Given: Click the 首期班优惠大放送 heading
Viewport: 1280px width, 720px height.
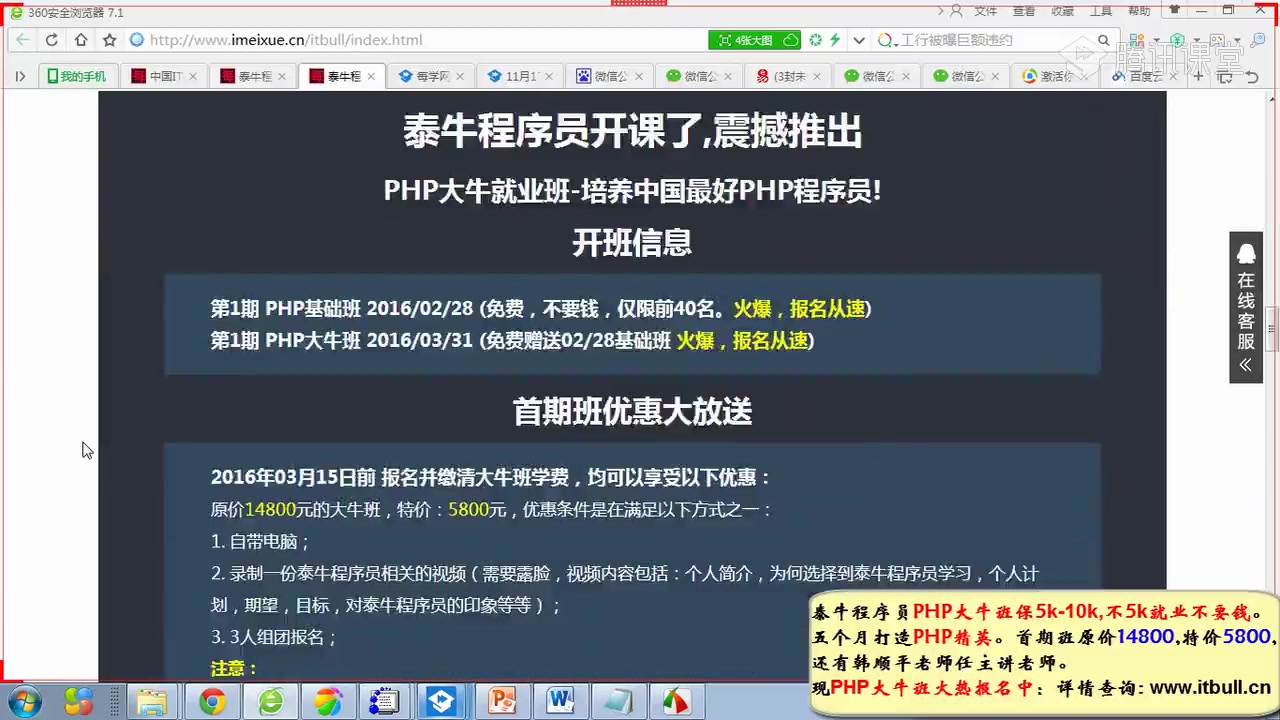Looking at the screenshot, I should click(632, 411).
